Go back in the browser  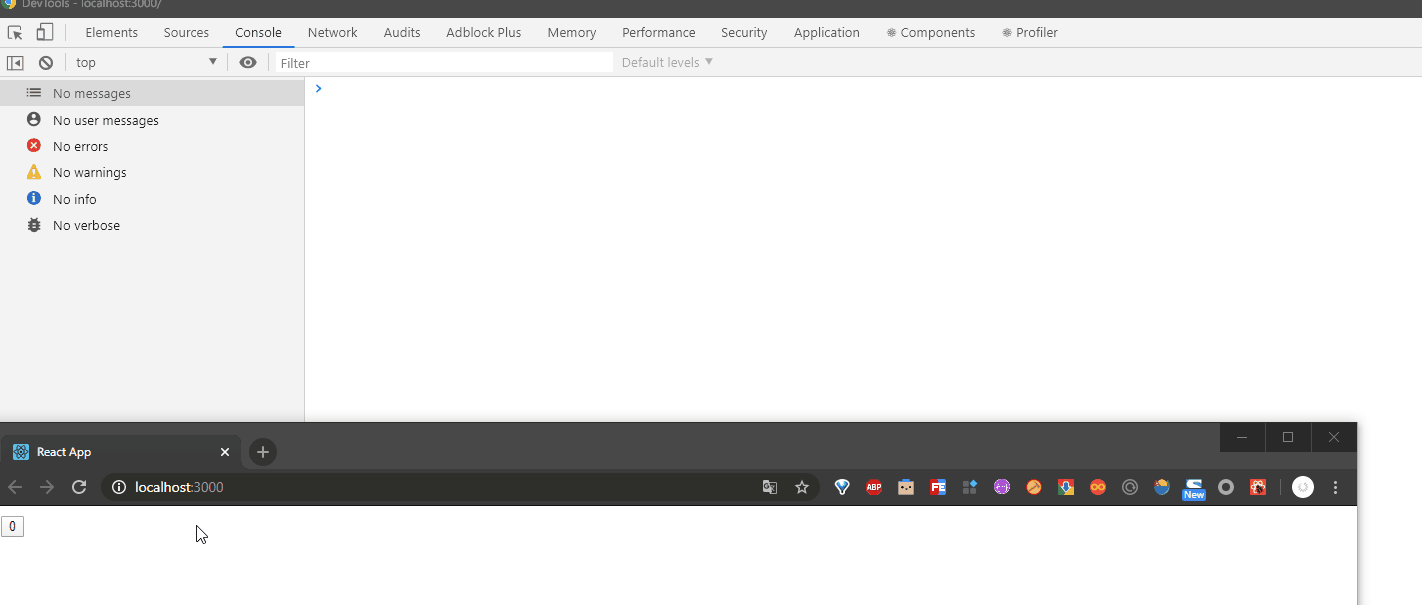click(x=15, y=487)
